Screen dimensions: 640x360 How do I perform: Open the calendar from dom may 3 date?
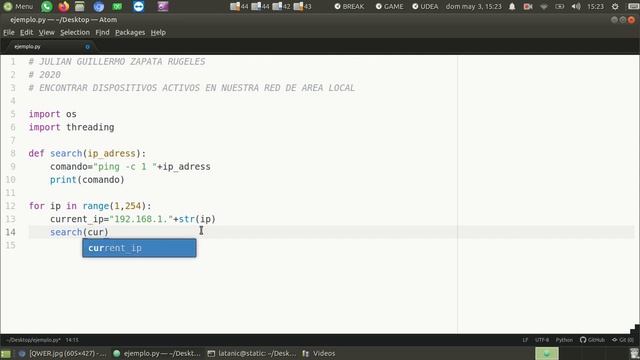[473, 6]
